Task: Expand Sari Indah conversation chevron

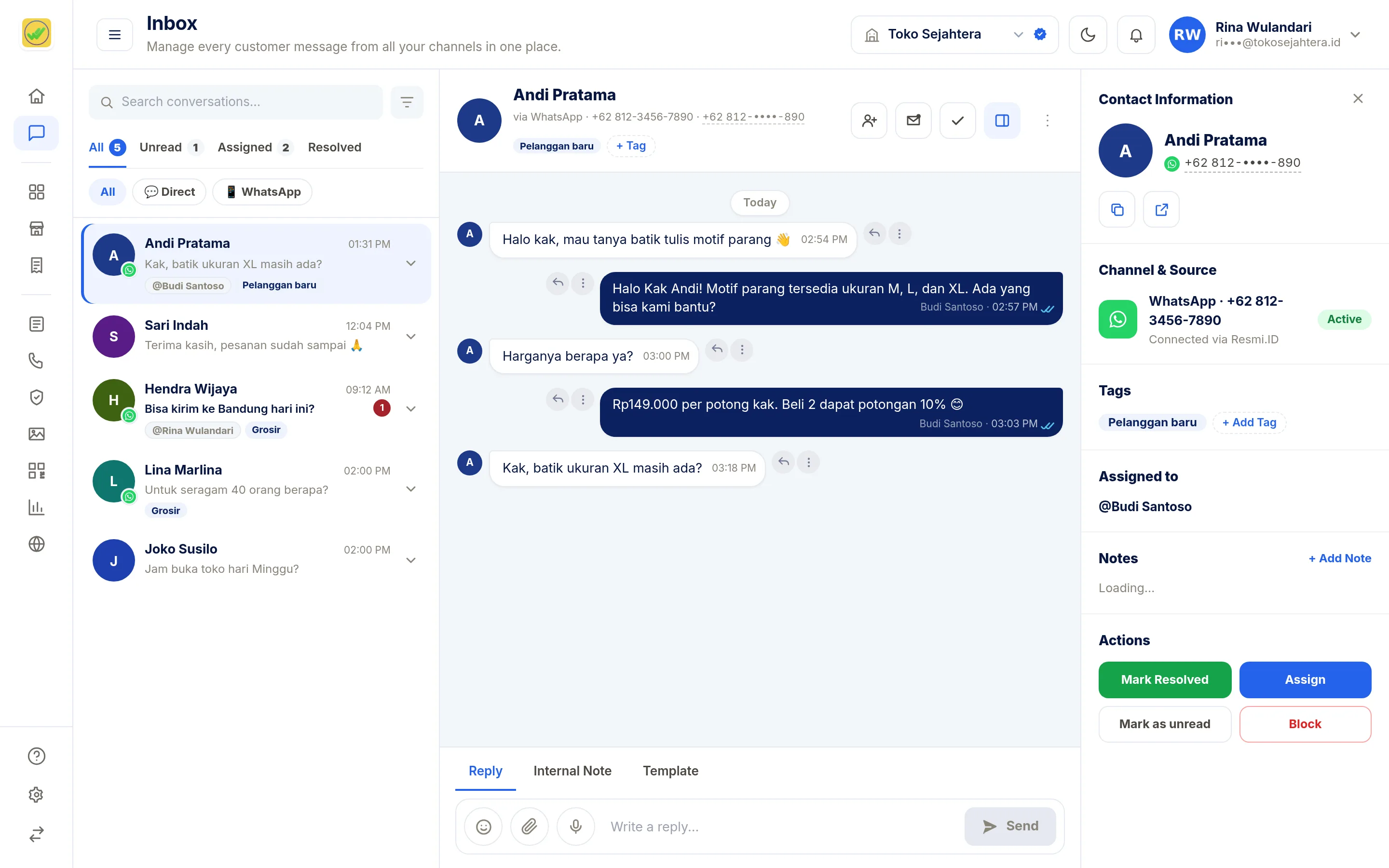Action: (x=411, y=337)
